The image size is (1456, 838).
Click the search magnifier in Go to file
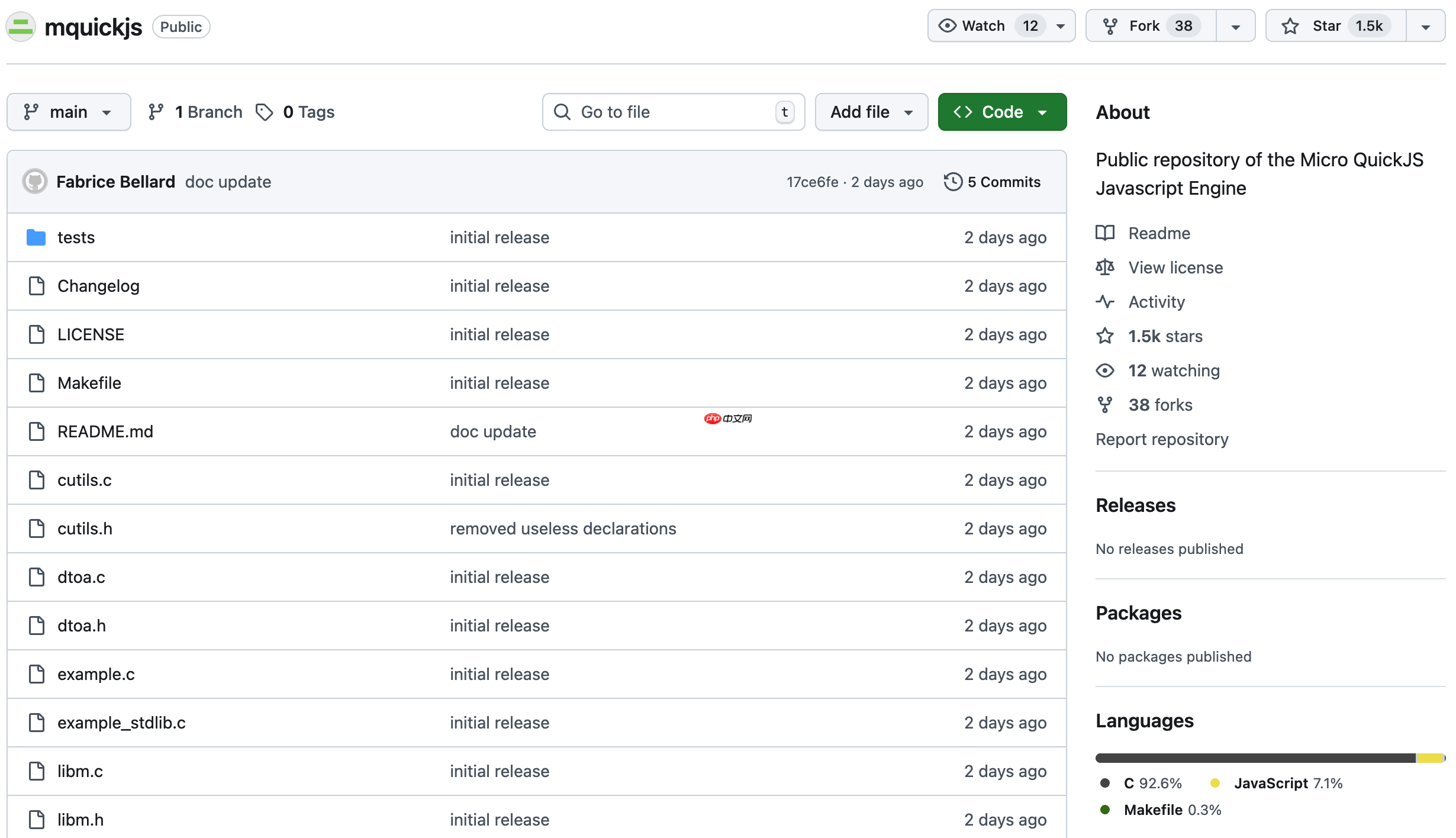pos(562,112)
